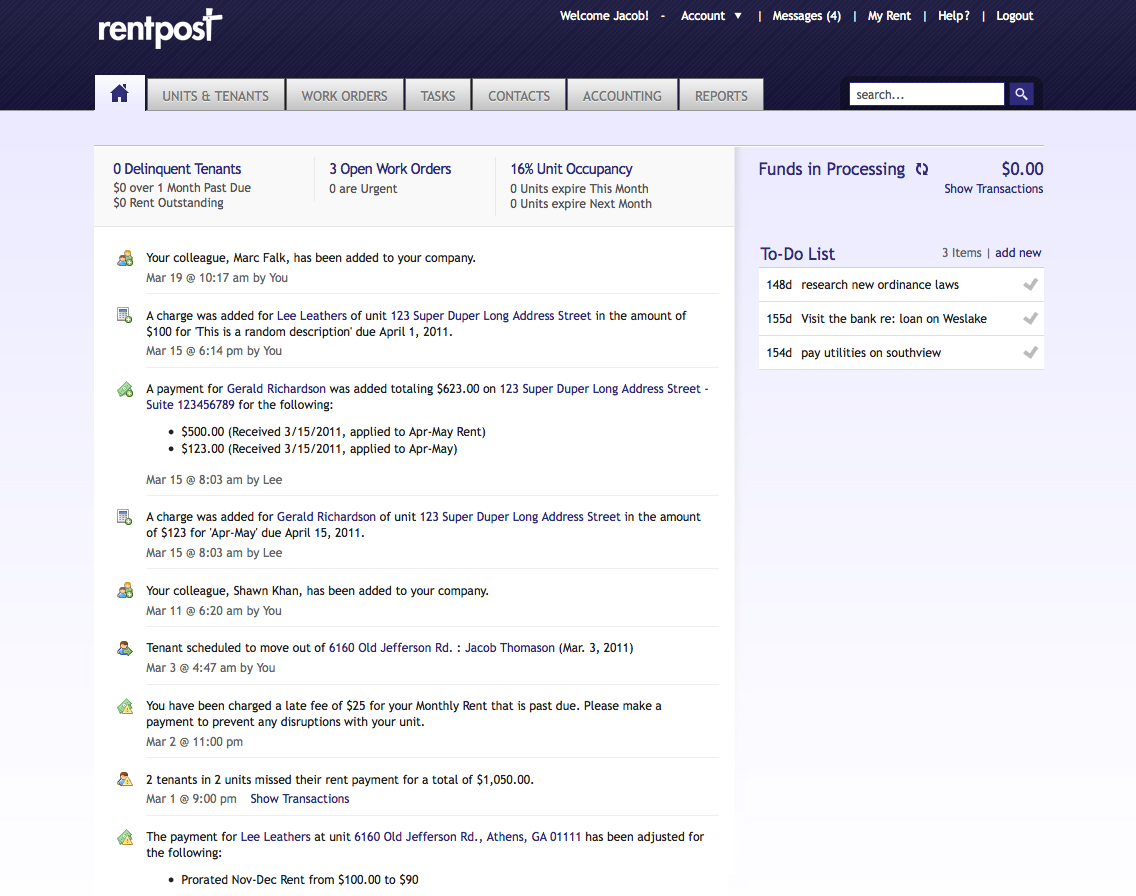Screen dimensions: 1136x896
Task: Switch to the Accounting tab
Action: point(622,96)
